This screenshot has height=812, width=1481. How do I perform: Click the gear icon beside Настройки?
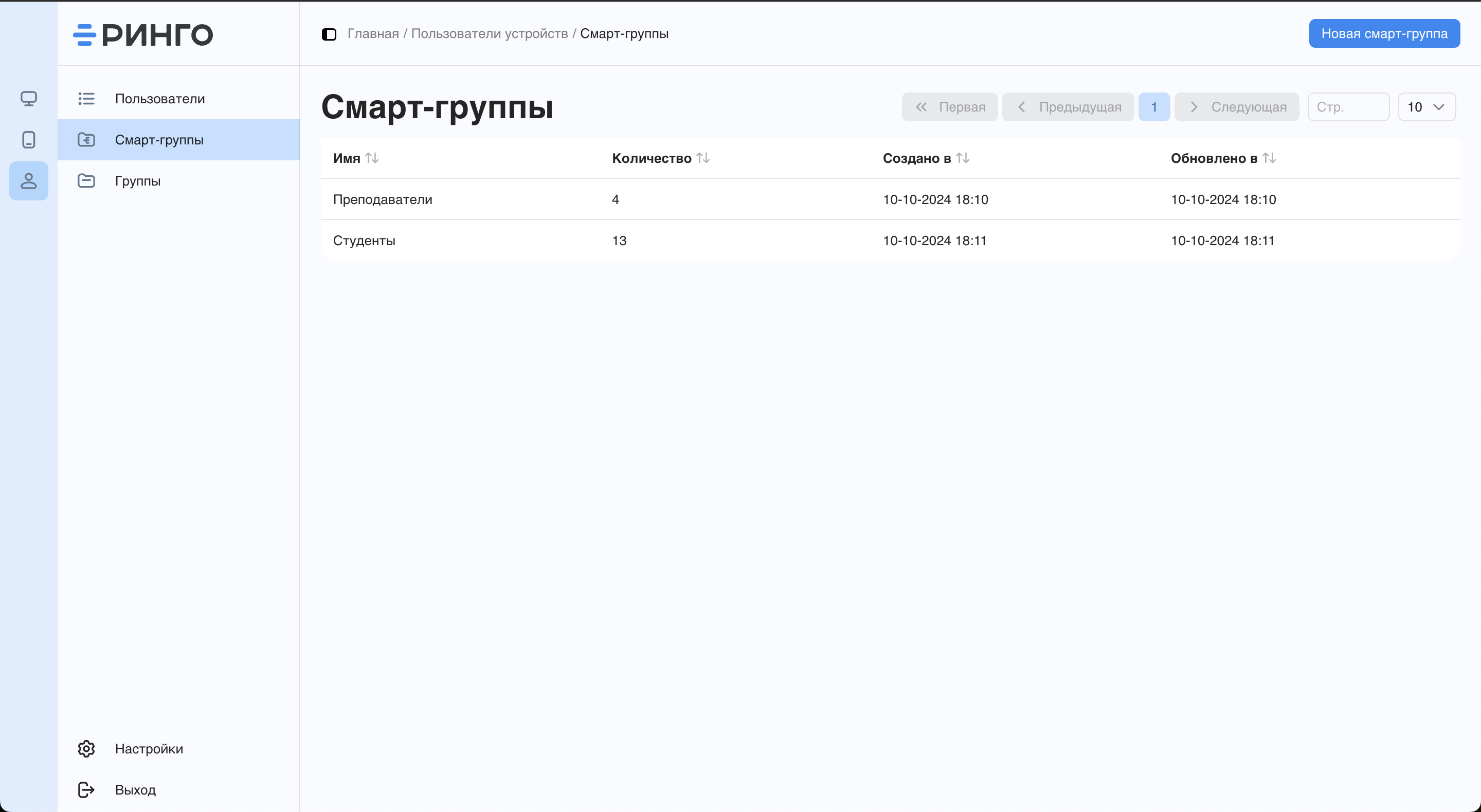click(86, 749)
